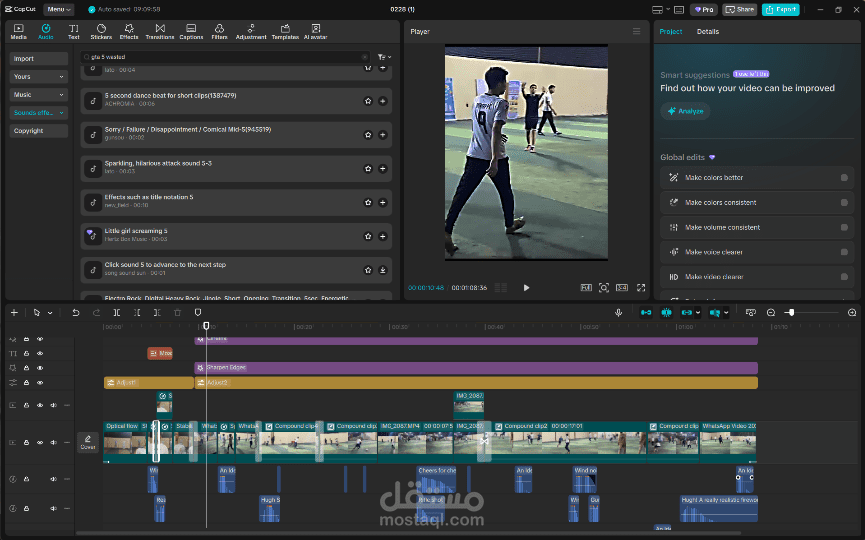The height and width of the screenshot is (540, 865).
Task: Clear the search field text
Action: tap(365, 57)
